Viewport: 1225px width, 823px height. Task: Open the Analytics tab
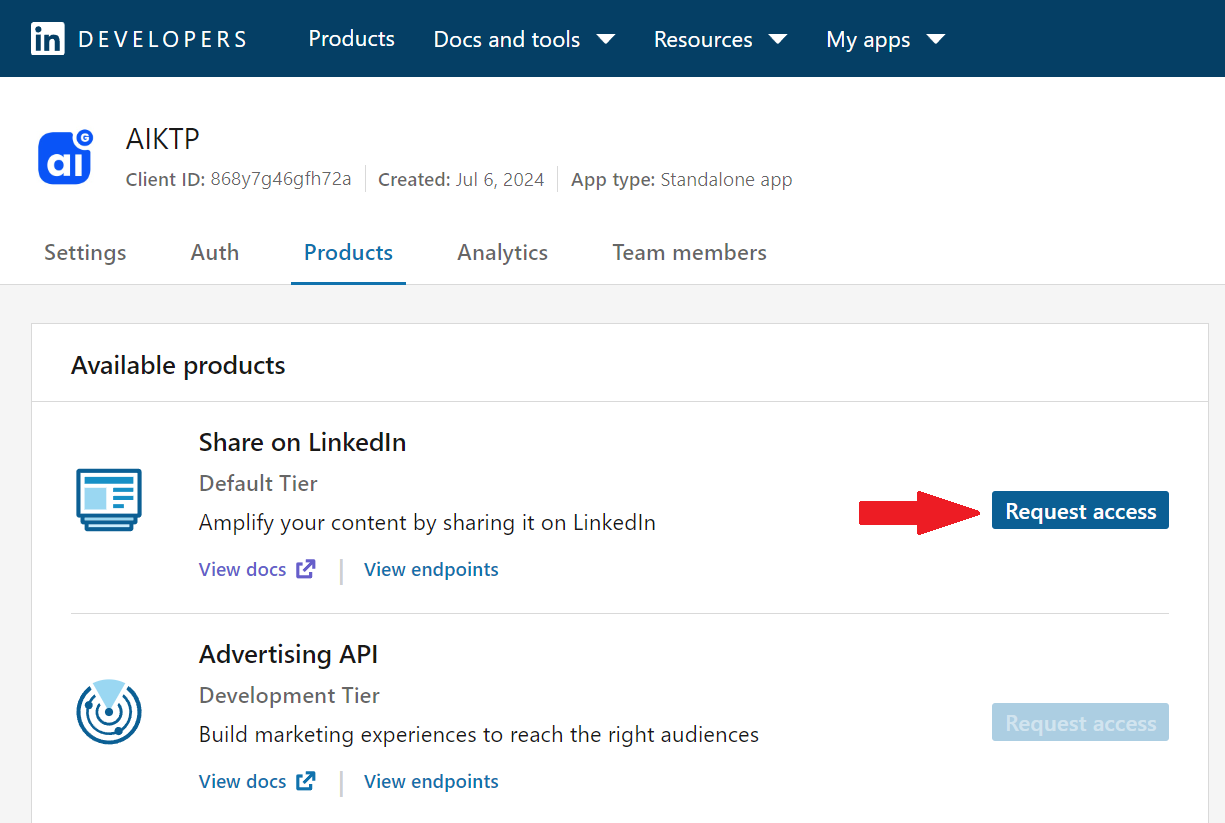coord(502,253)
